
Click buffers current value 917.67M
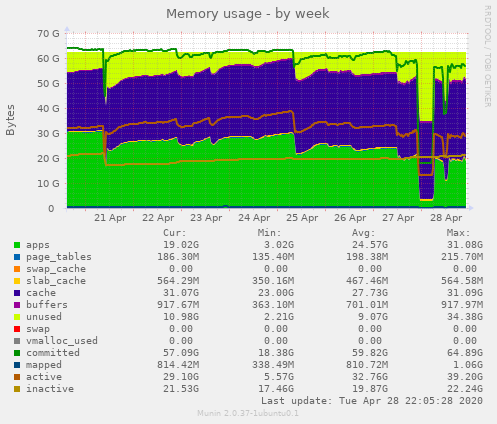coord(178,305)
